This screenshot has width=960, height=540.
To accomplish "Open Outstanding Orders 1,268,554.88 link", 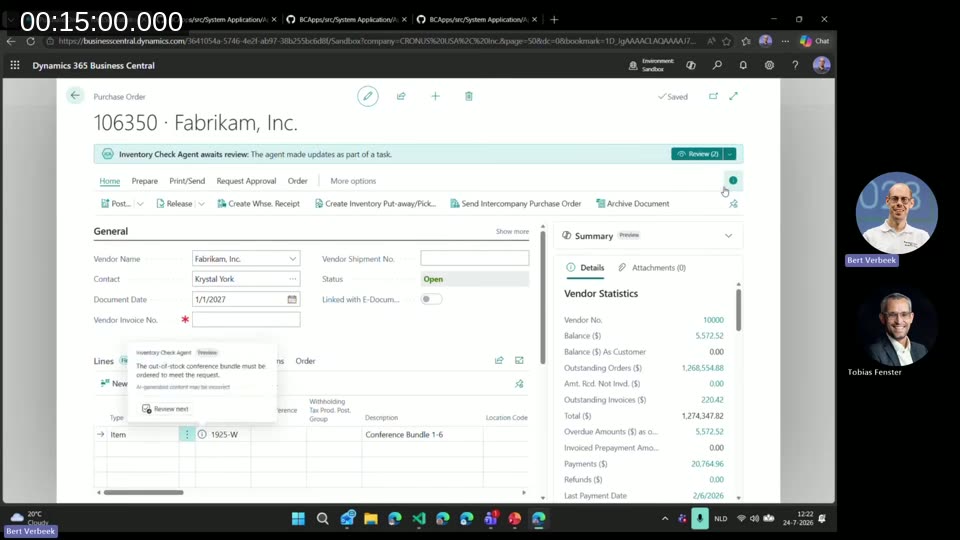I will (702, 368).
